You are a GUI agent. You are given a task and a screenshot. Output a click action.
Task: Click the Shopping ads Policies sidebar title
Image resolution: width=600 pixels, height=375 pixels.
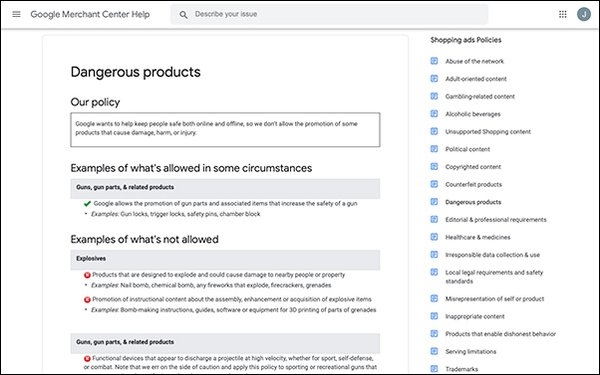[x=466, y=40]
